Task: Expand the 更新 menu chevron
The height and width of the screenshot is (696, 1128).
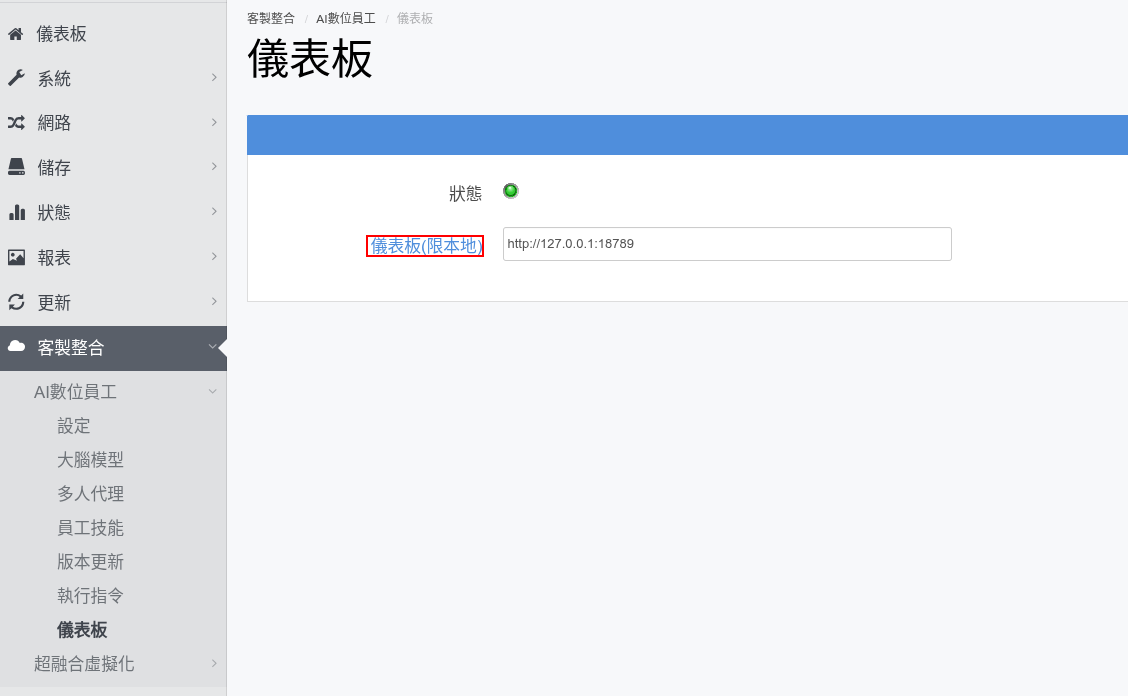Action: 214,302
